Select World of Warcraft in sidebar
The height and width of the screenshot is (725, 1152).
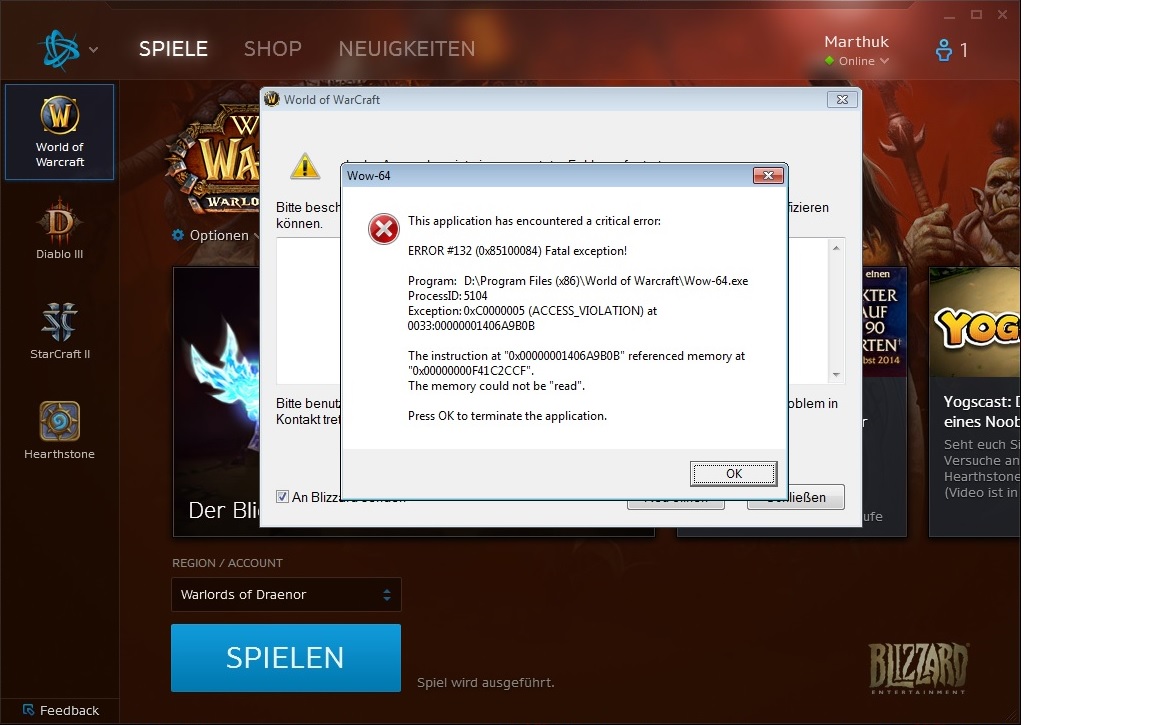(60, 131)
